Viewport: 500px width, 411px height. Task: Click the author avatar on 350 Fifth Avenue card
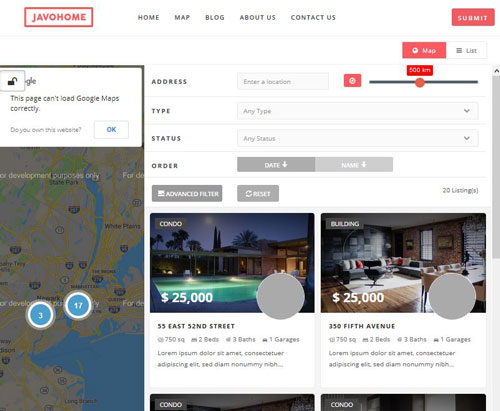click(x=452, y=296)
